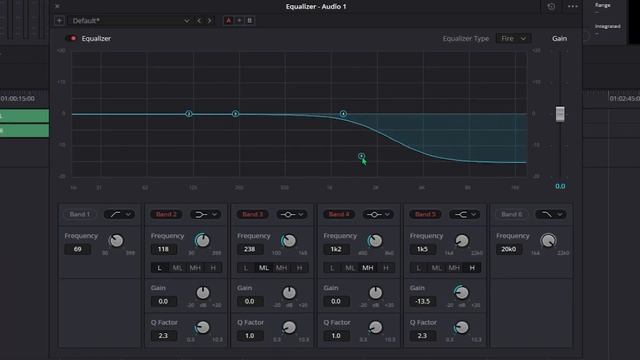The height and width of the screenshot is (360, 640).
Task: Enable Band 1
Action: click(x=80, y=214)
